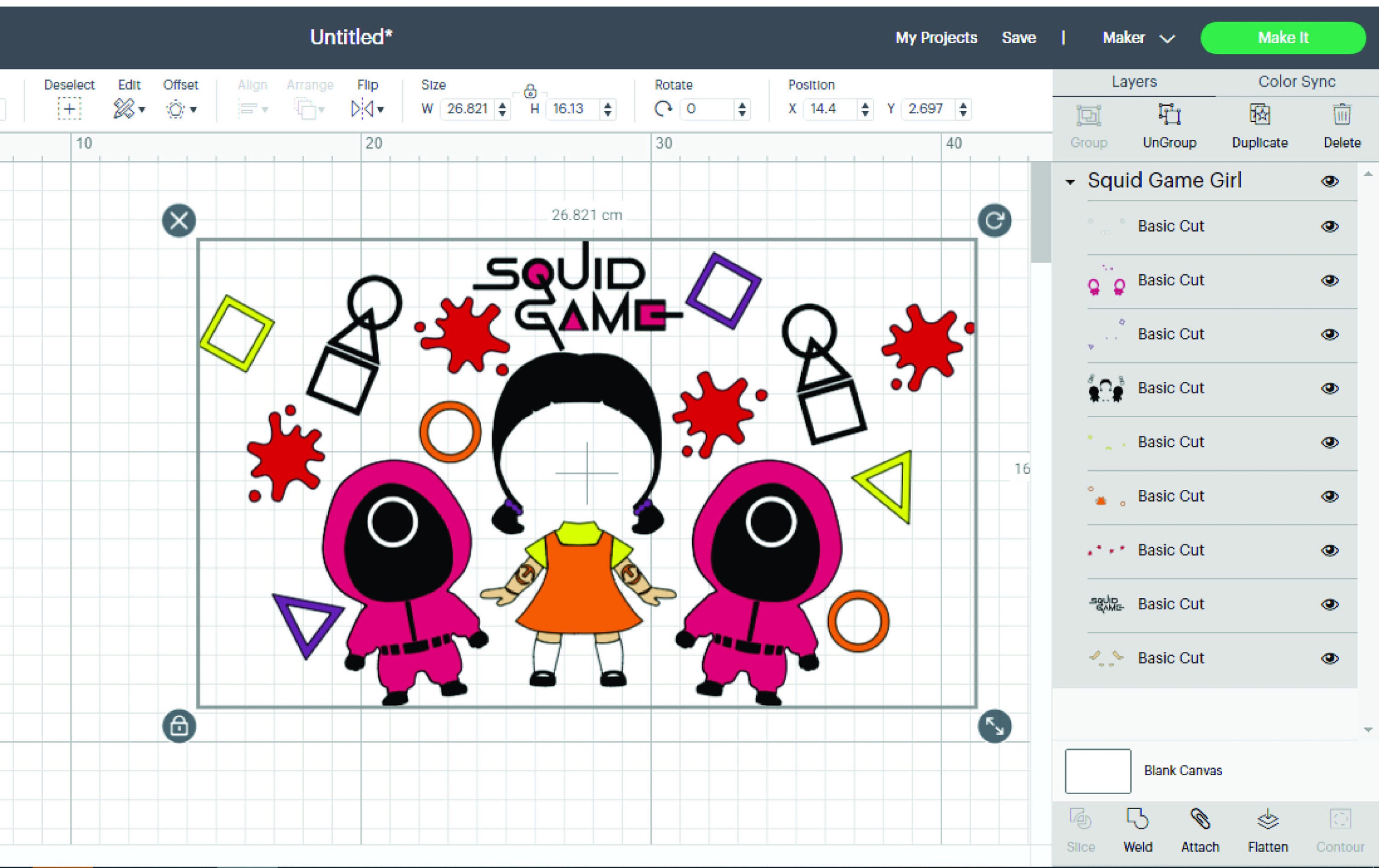Toggle visibility of first Basic Cut layer
Image resolution: width=1379 pixels, height=868 pixels.
click(x=1330, y=227)
